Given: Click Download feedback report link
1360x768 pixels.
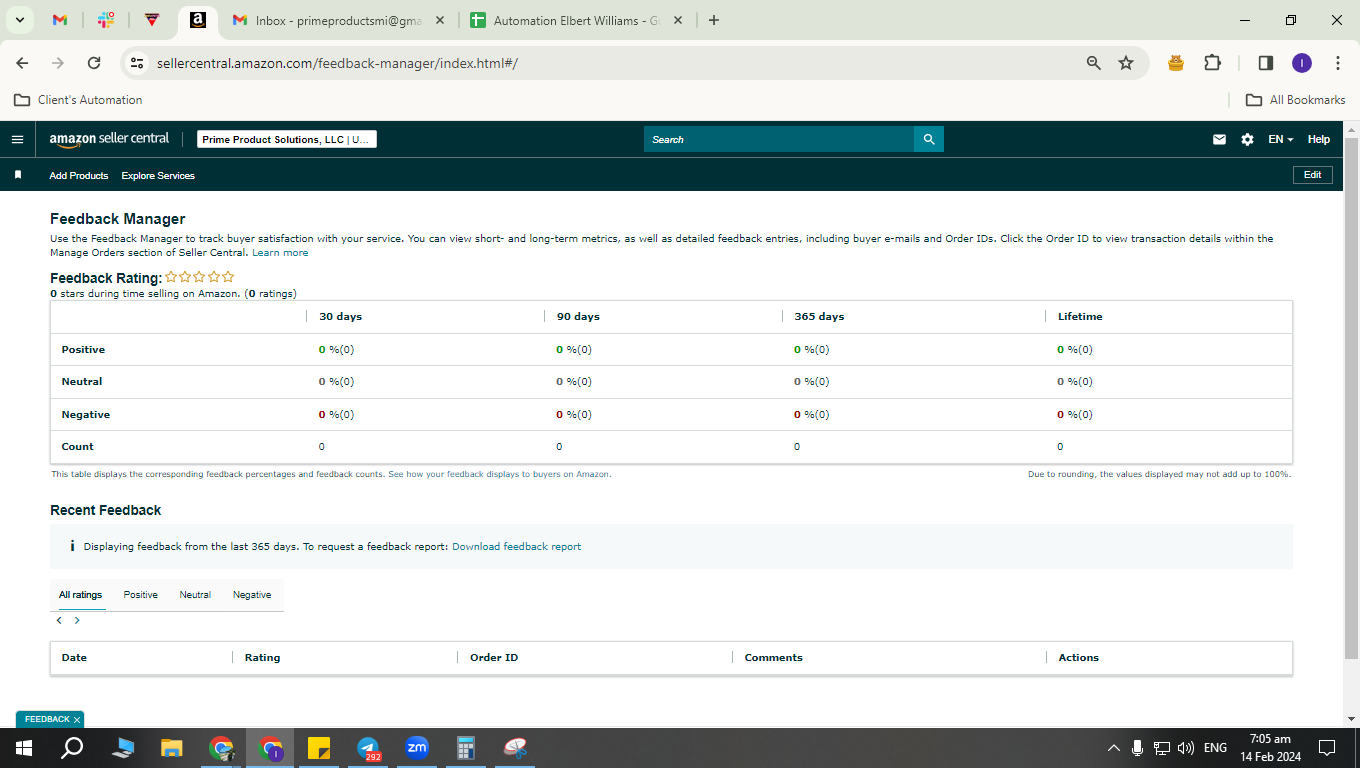Looking at the screenshot, I should 516,546.
